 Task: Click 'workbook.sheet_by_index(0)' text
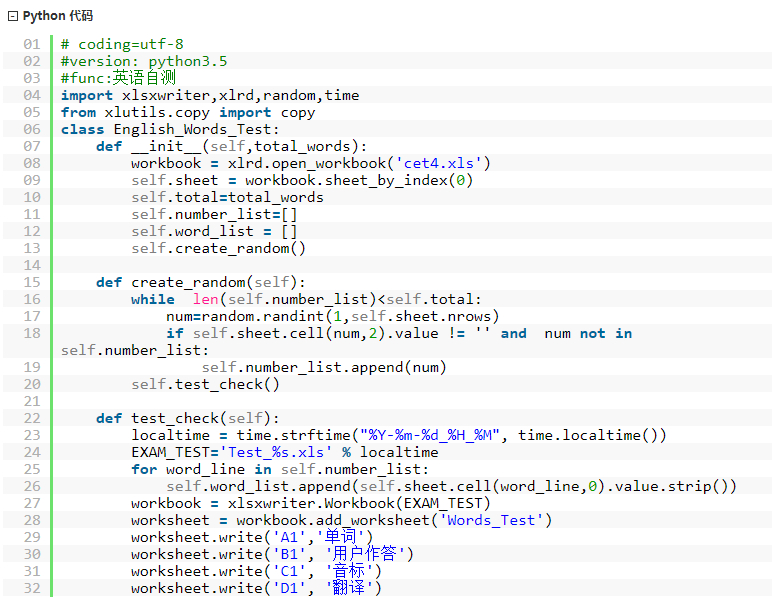[359, 181]
